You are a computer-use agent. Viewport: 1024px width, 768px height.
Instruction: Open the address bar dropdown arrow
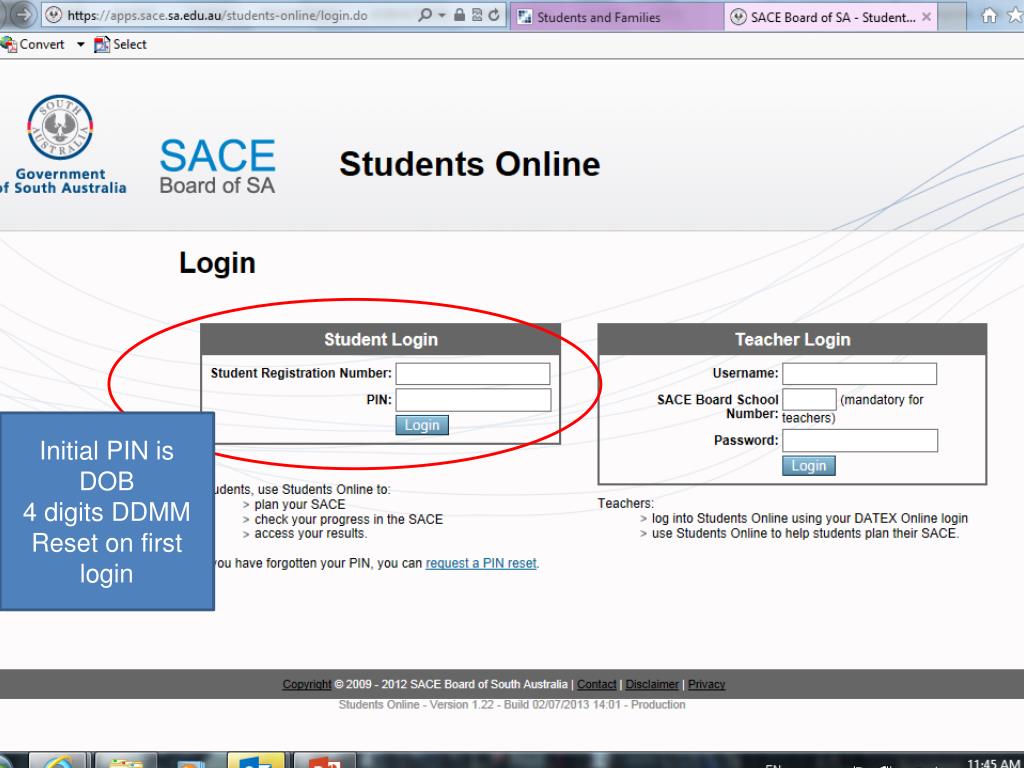pos(441,15)
